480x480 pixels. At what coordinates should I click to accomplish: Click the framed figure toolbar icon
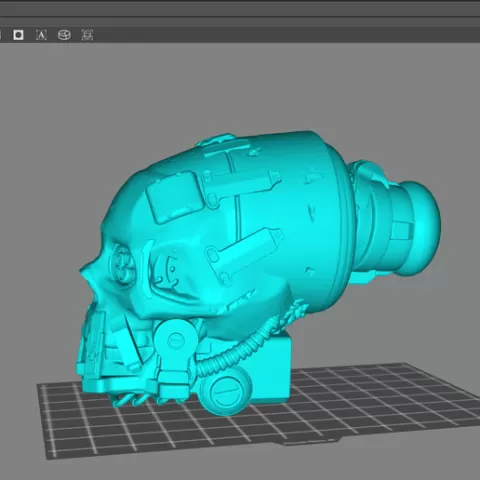[87, 35]
